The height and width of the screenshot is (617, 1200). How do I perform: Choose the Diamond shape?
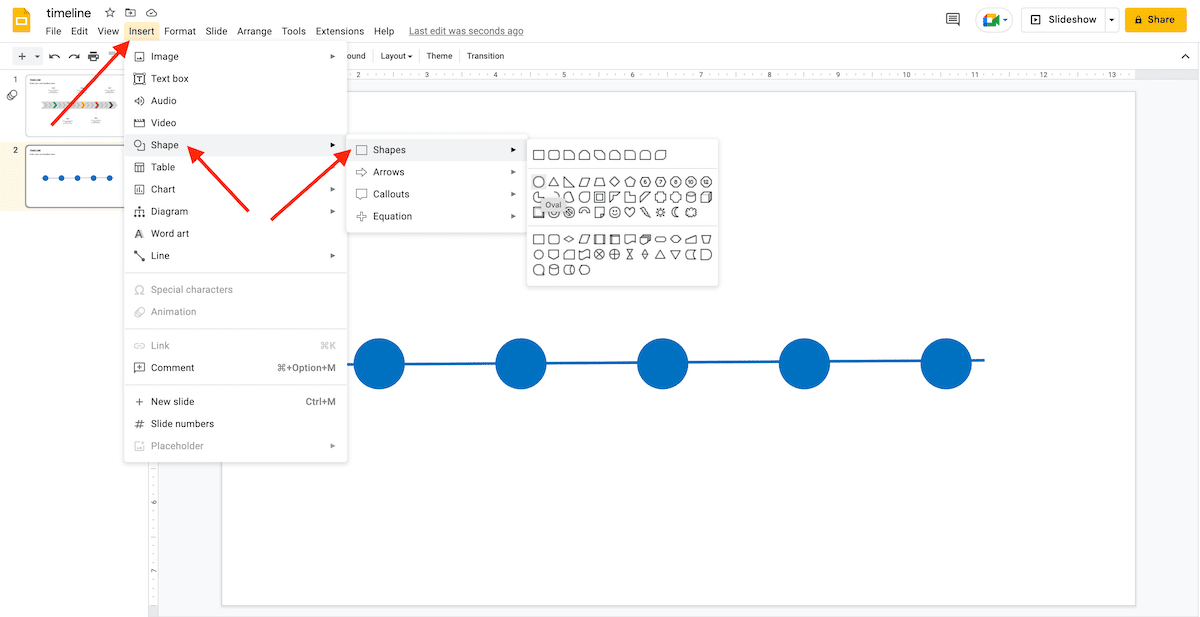click(614, 182)
